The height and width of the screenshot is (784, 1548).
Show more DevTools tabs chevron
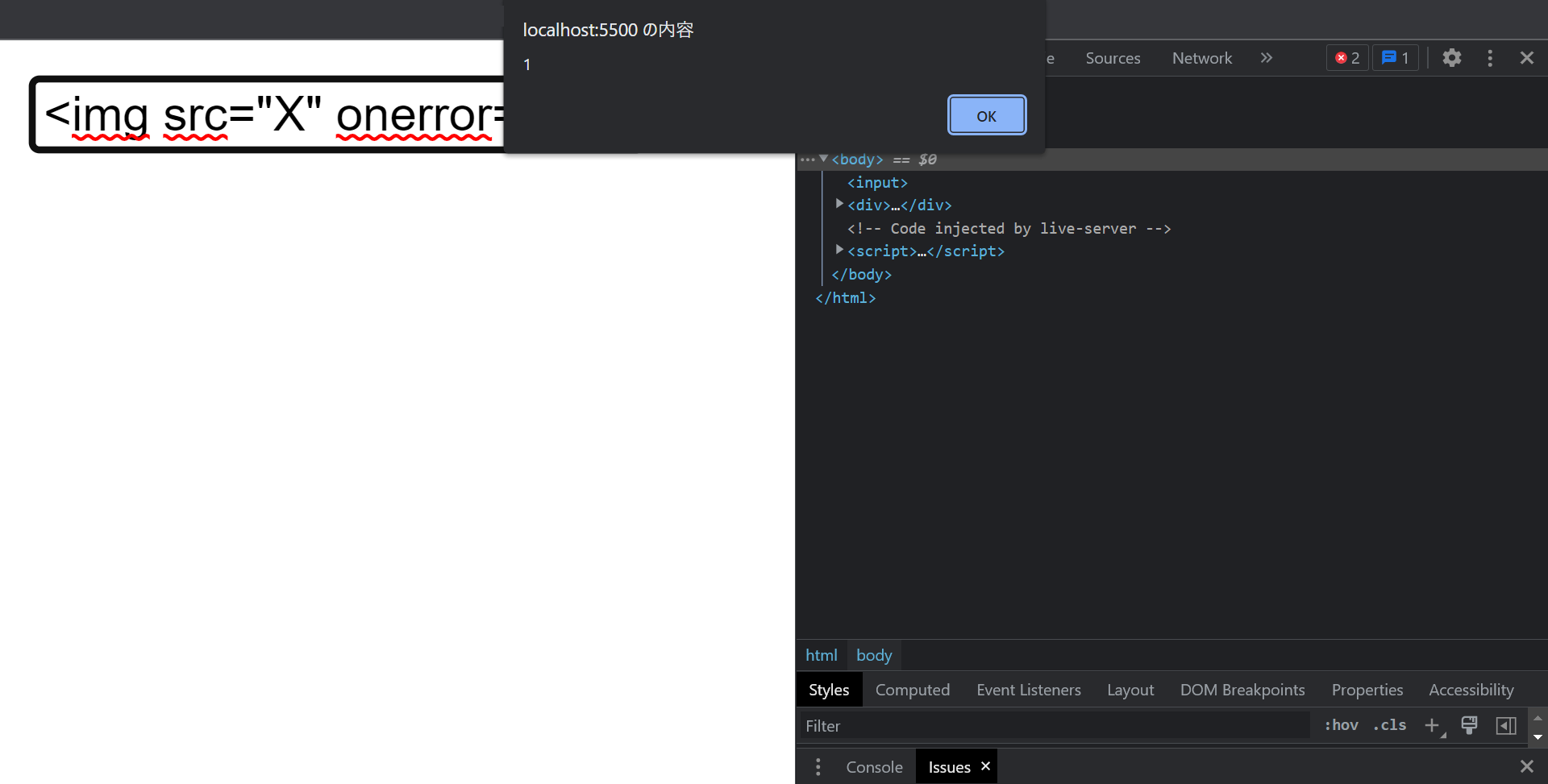[1267, 58]
